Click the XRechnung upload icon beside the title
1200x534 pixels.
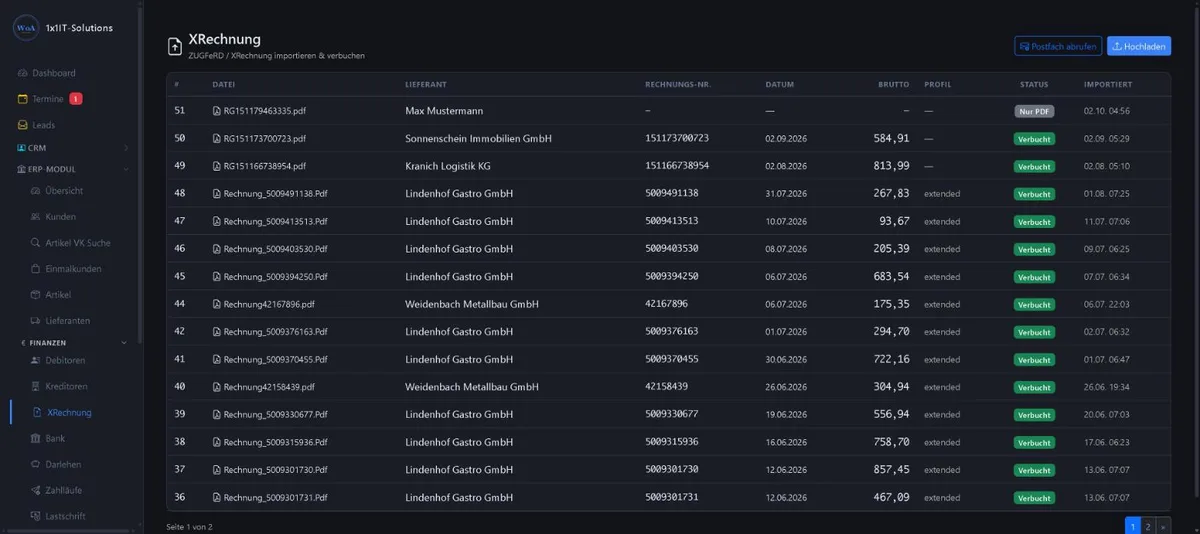175,46
